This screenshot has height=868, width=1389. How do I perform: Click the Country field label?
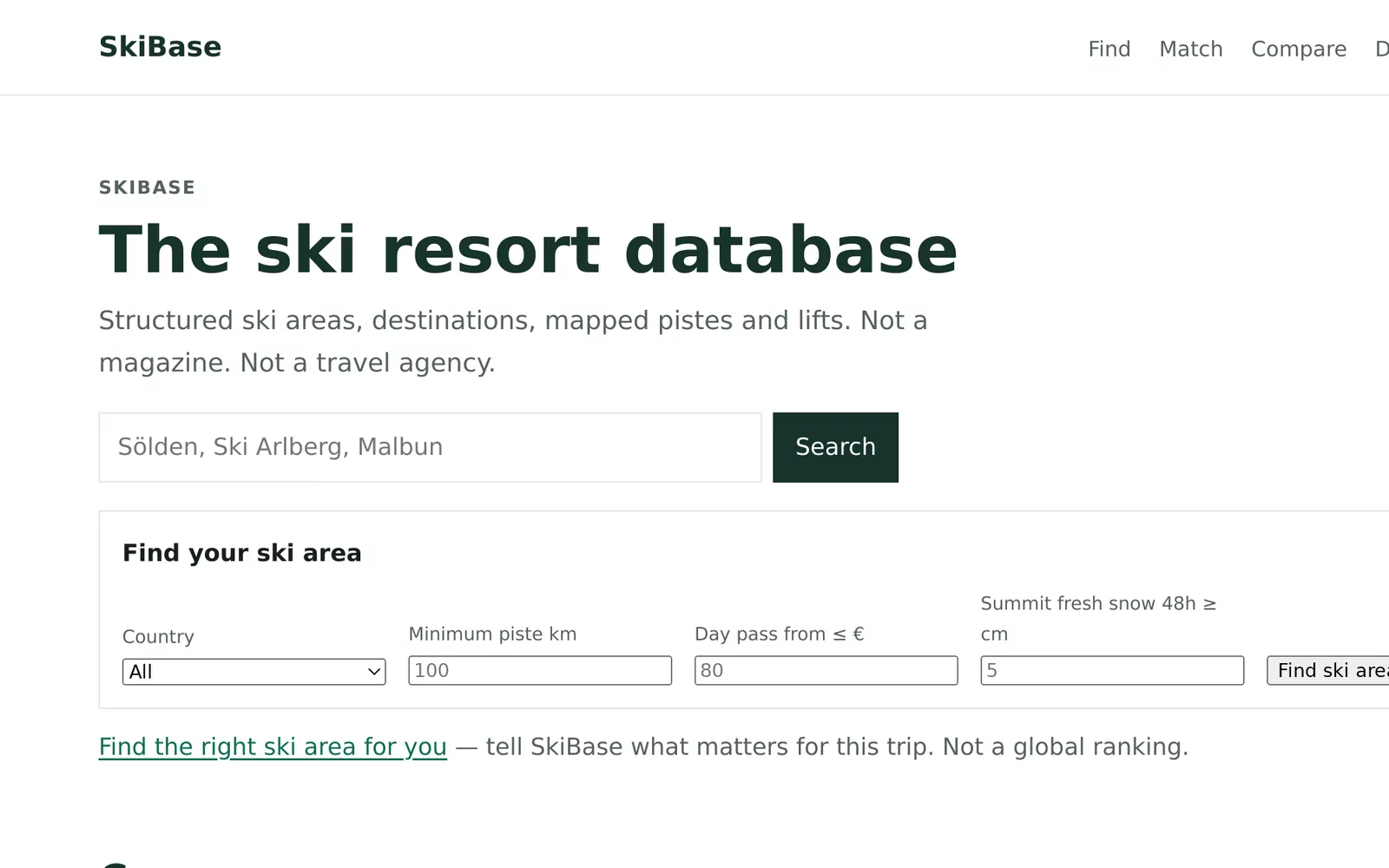click(158, 636)
